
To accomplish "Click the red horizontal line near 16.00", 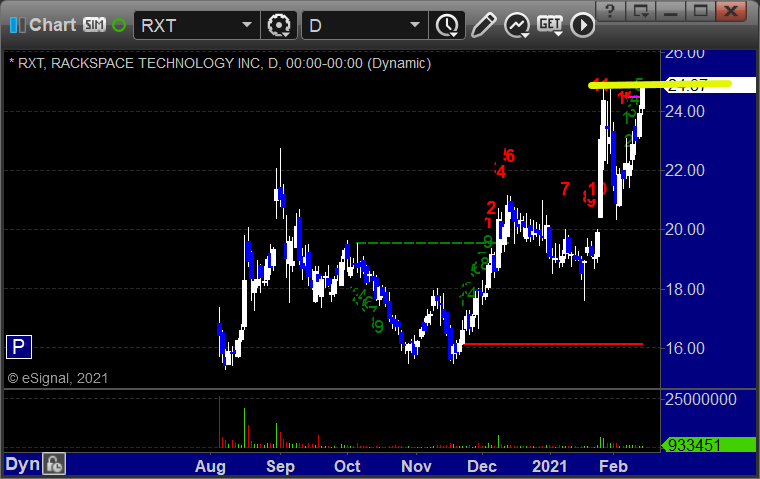I will coord(553,344).
